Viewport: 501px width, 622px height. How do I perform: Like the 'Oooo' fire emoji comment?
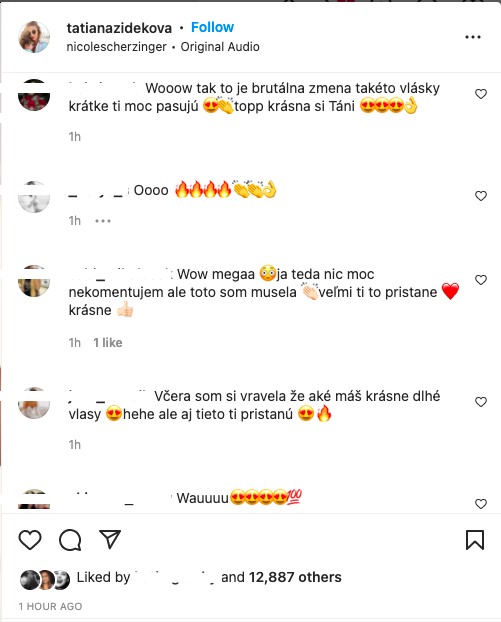[481, 196]
